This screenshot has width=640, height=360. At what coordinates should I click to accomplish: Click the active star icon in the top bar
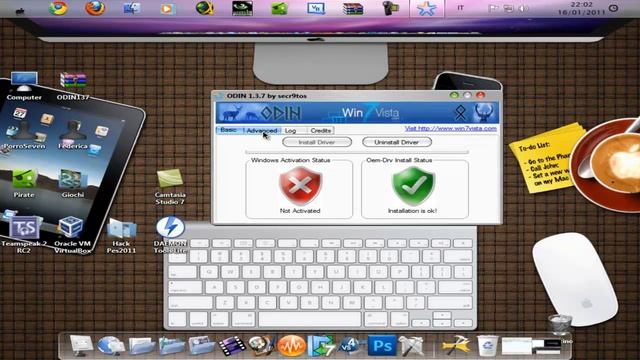(426, 9)
